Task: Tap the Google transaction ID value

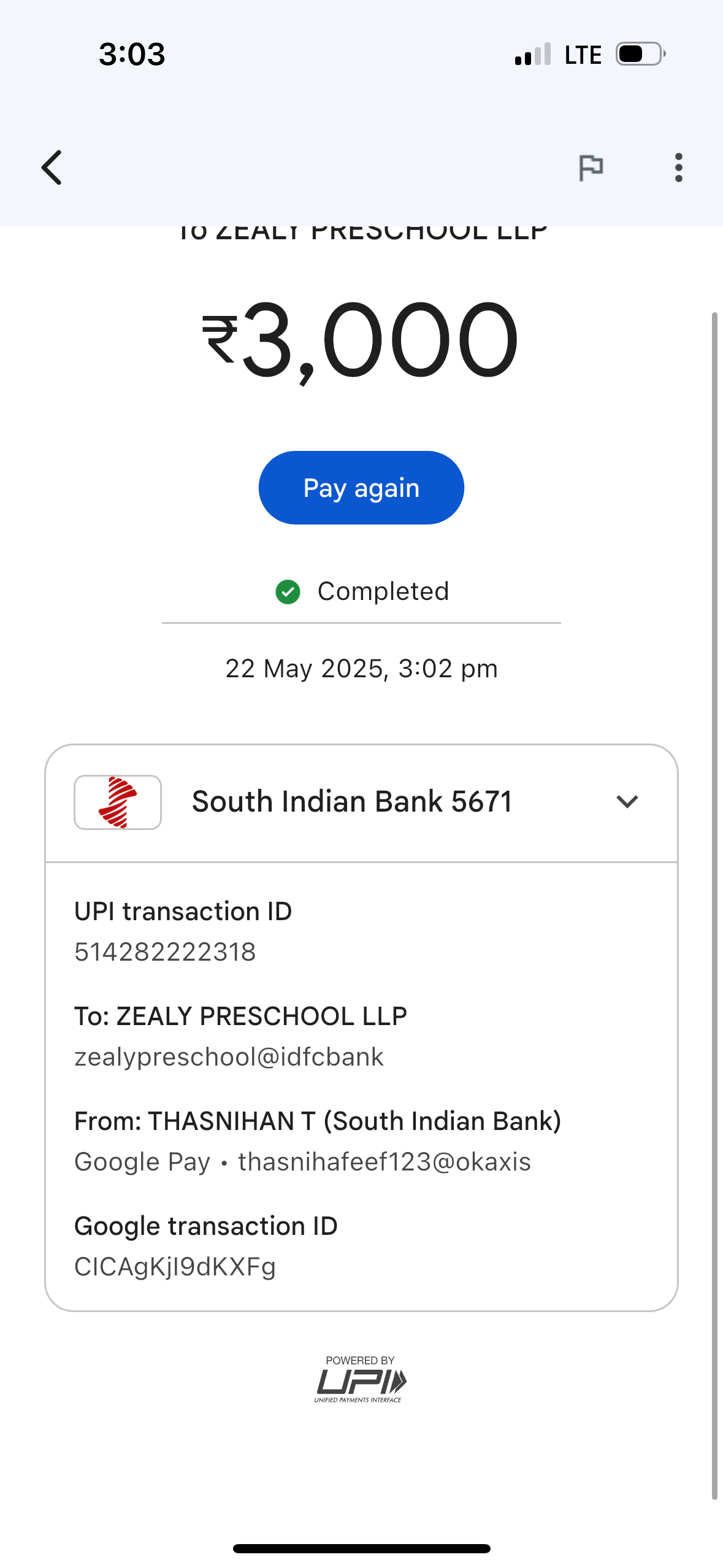Action: pos(175,1267)
